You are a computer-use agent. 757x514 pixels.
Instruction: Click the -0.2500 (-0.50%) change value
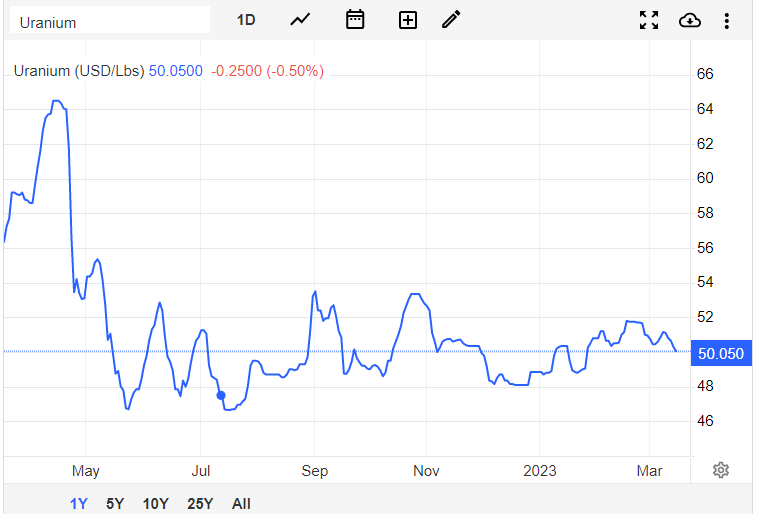(x=267, y=71)
